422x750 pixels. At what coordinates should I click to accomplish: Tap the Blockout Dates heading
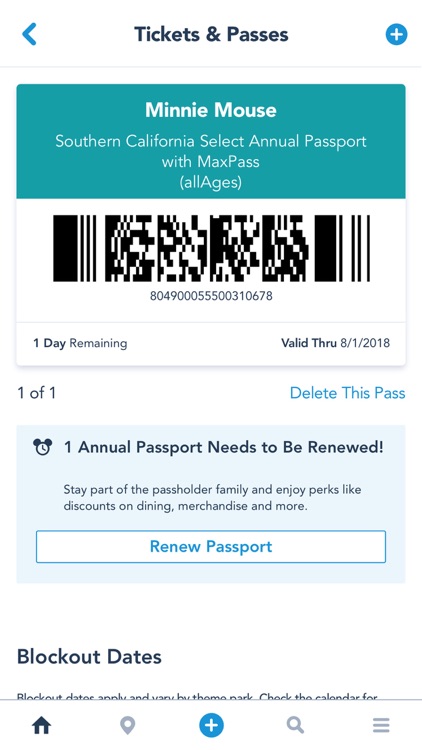pyautogui.click(x=89, y=657)
